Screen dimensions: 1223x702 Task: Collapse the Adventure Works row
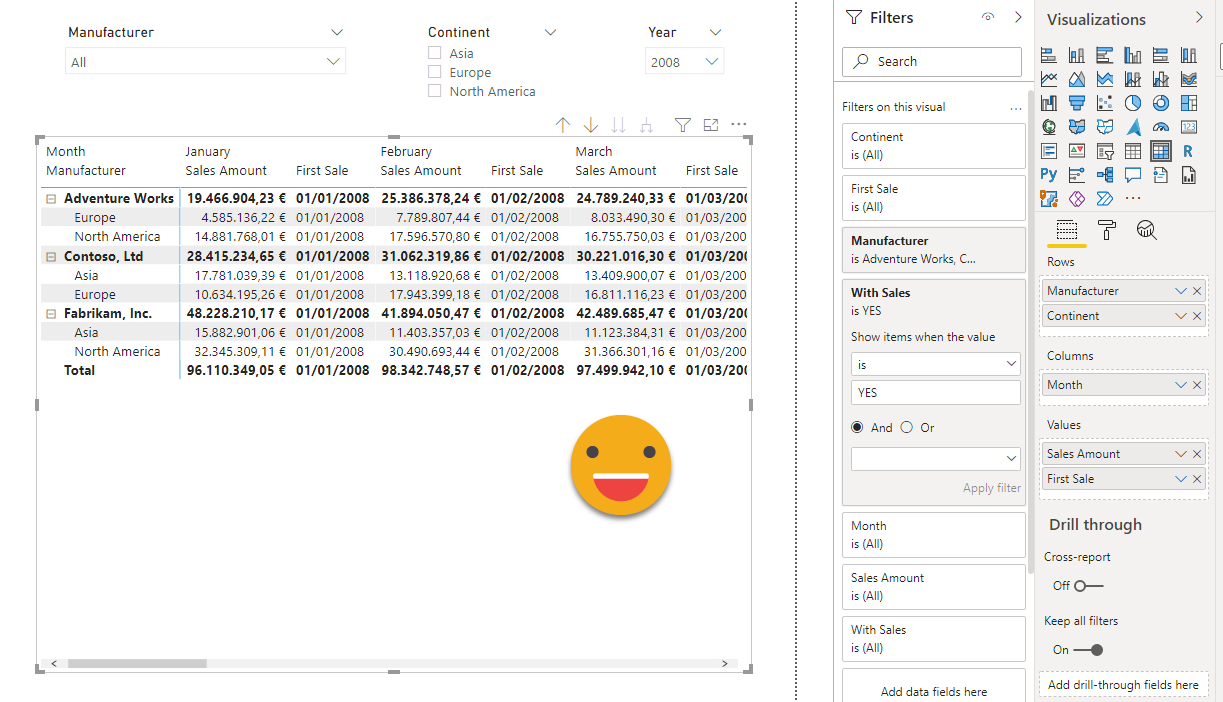tap(50, 199)
